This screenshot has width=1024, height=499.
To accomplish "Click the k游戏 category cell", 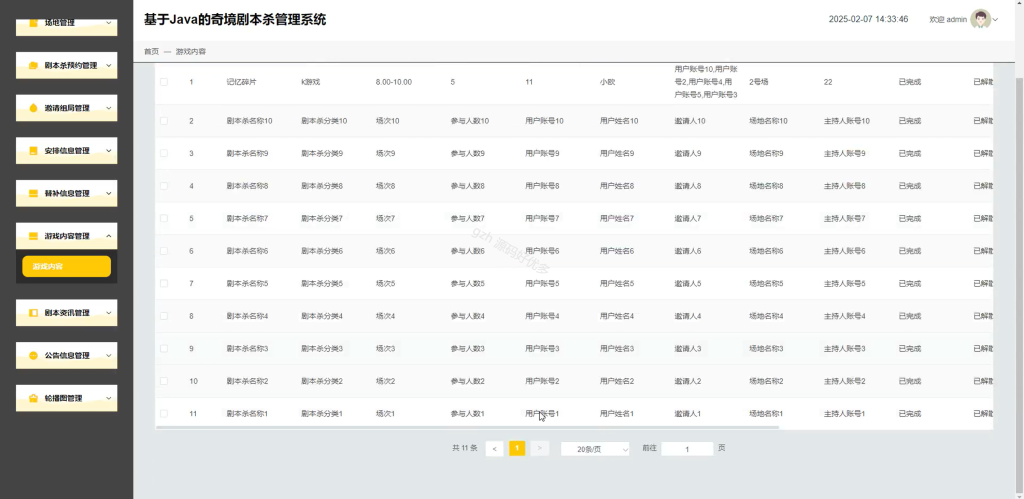I will pos(311,82).
